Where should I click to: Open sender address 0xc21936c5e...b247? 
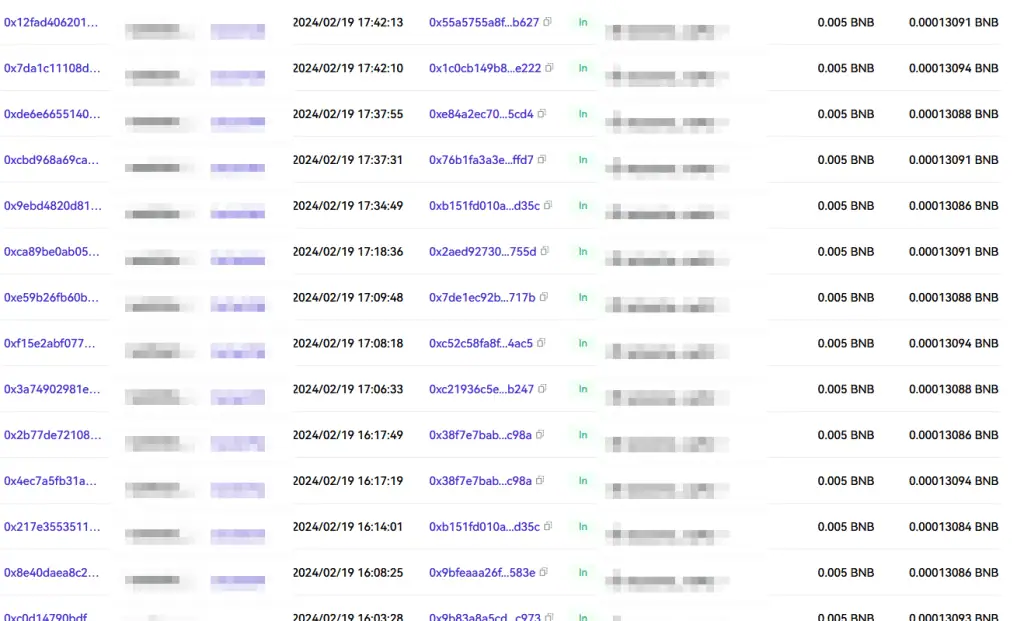tap(481, 390)
